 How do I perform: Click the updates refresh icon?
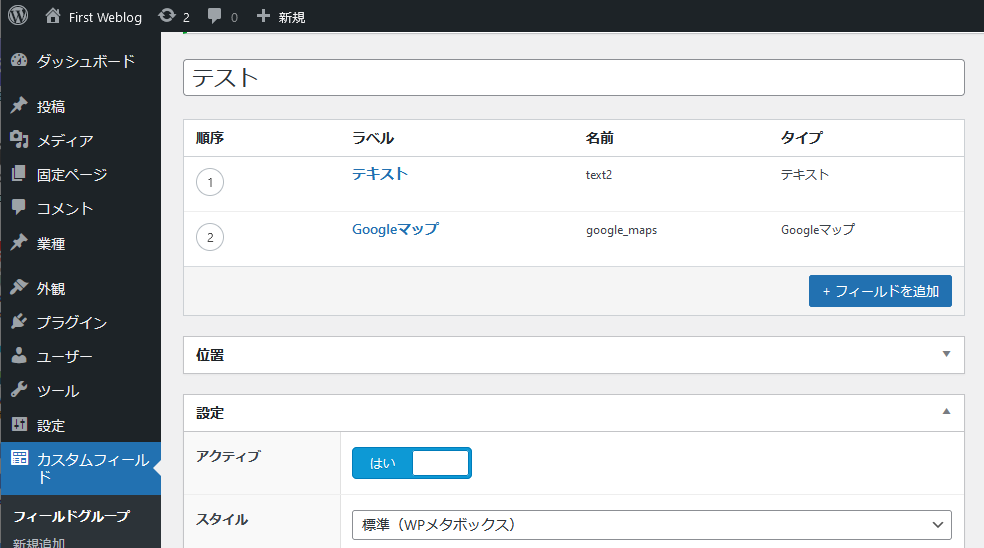[x=167, y=16]
